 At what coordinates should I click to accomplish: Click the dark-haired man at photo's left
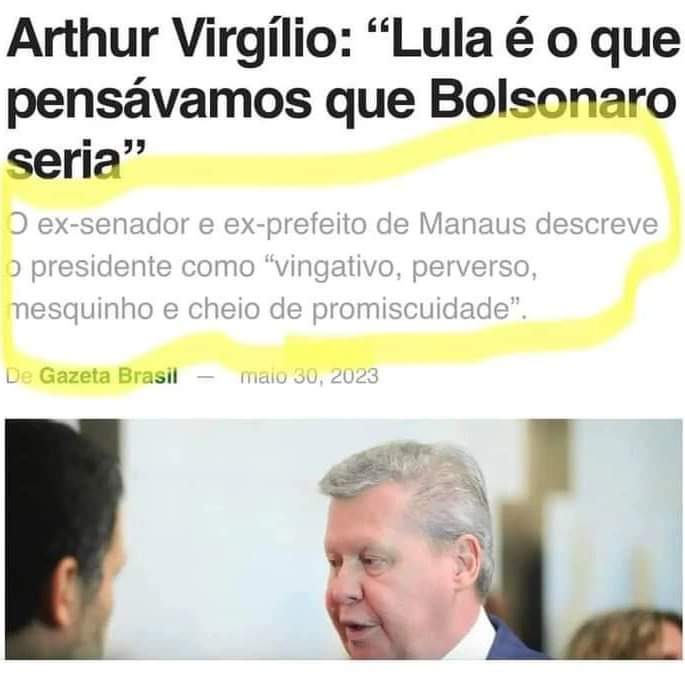click(61, 539)
